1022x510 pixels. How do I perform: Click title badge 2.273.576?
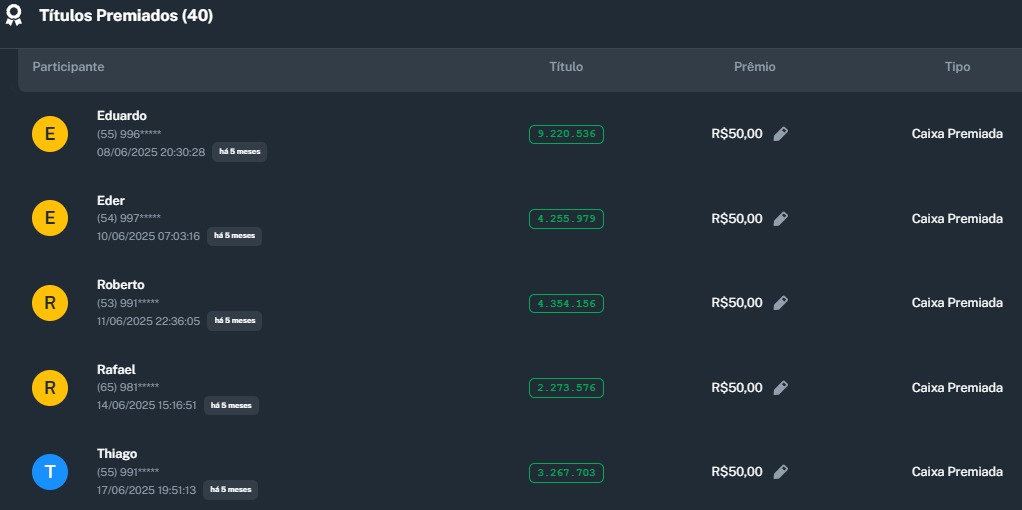click(x=566, y=388)
